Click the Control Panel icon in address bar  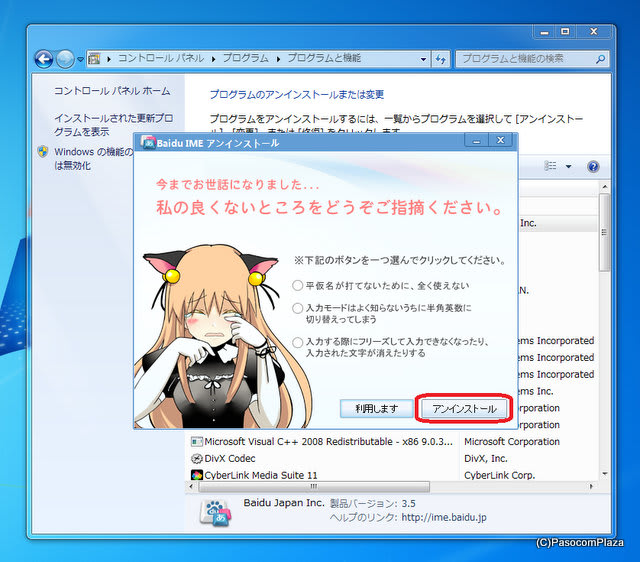94,59
